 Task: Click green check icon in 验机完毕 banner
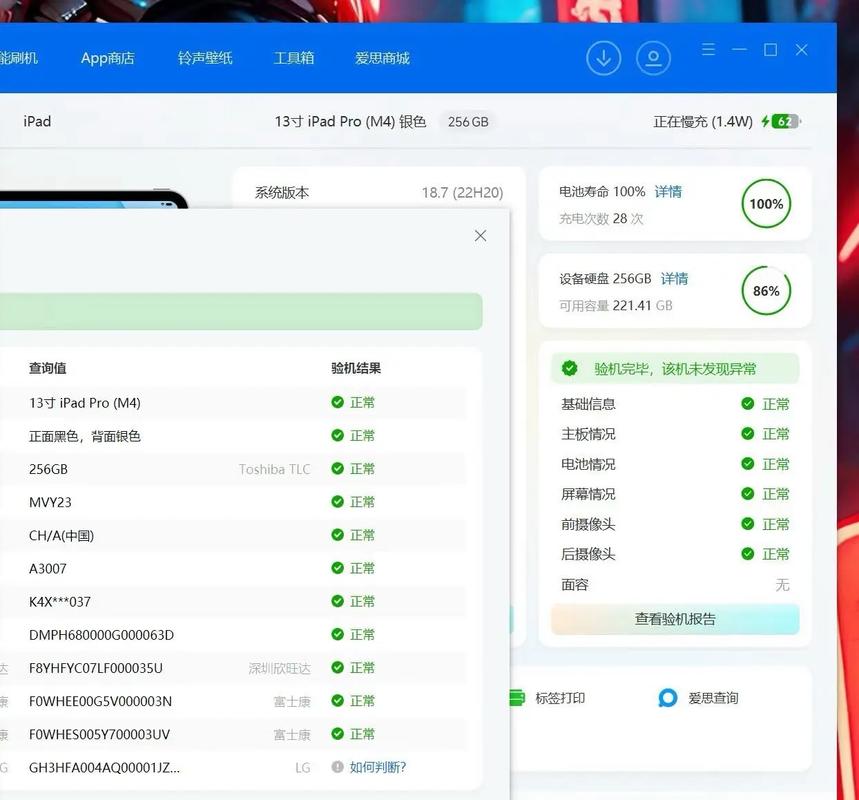pos(570,368)
